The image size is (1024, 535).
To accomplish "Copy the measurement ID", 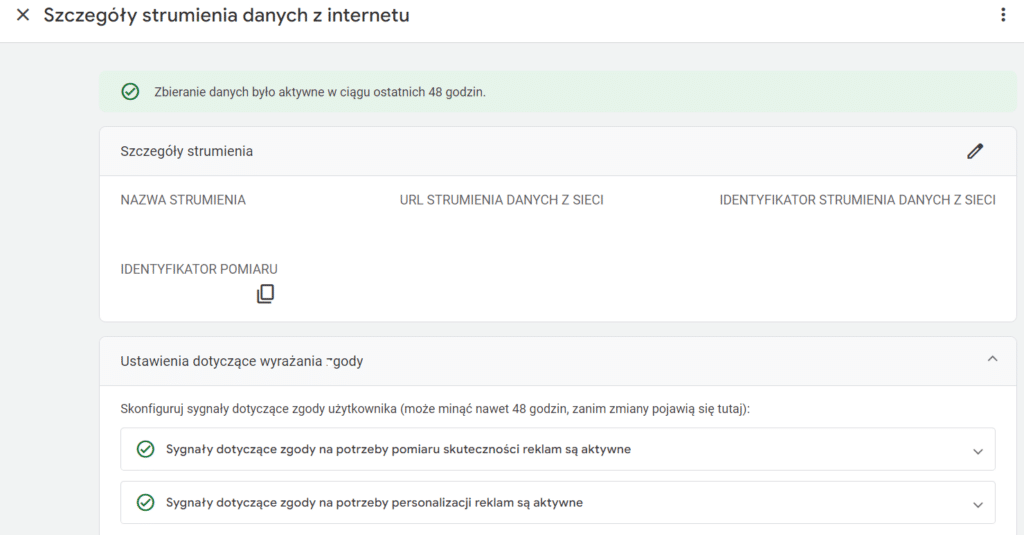I will click(x=265, y=294).
